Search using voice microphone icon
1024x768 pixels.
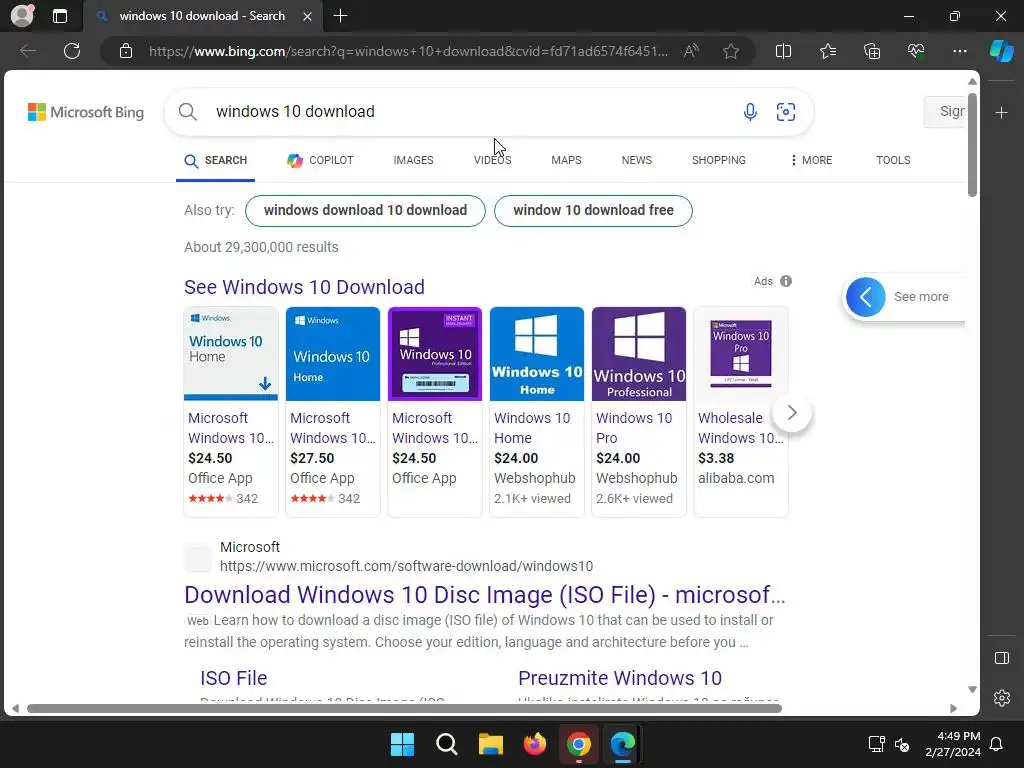point(750,112)
